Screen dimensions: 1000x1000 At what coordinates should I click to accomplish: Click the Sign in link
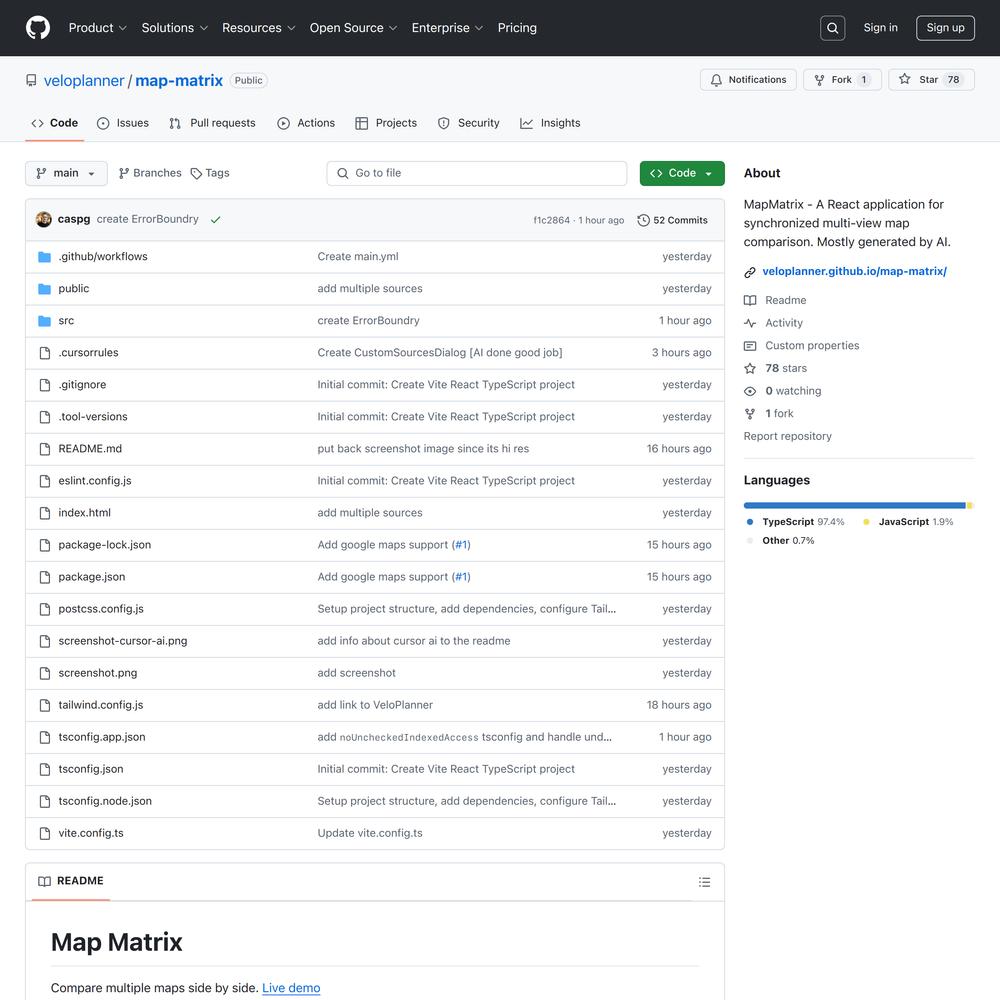click(x=880, y=28)
